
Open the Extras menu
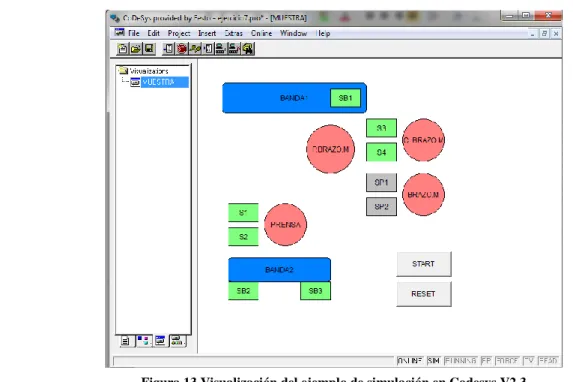pos(234,33)
